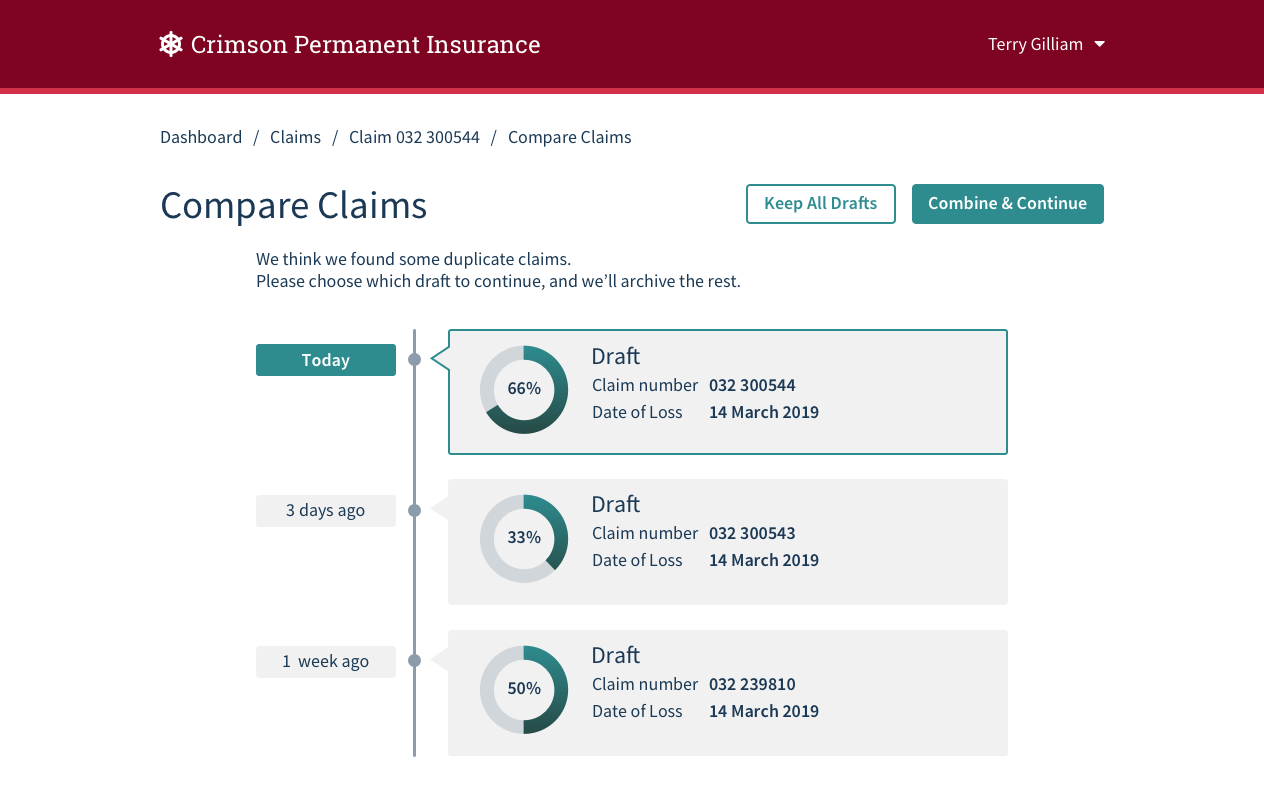Click the Crimson Permanent Insurance title text

point(365,44)
